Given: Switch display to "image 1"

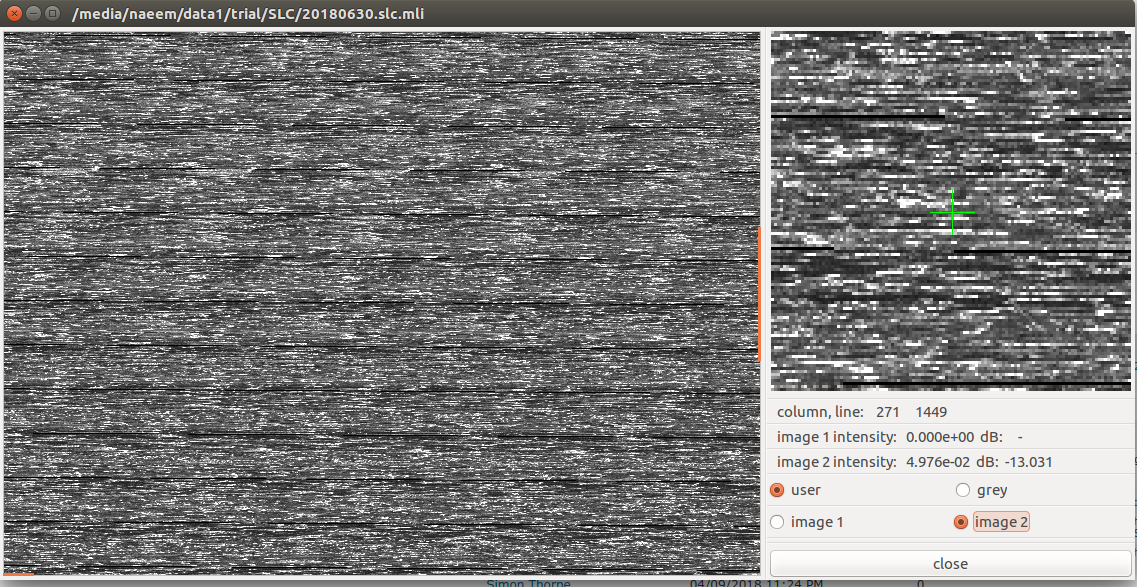Looking at the screenshot, I should click(778, 522).
